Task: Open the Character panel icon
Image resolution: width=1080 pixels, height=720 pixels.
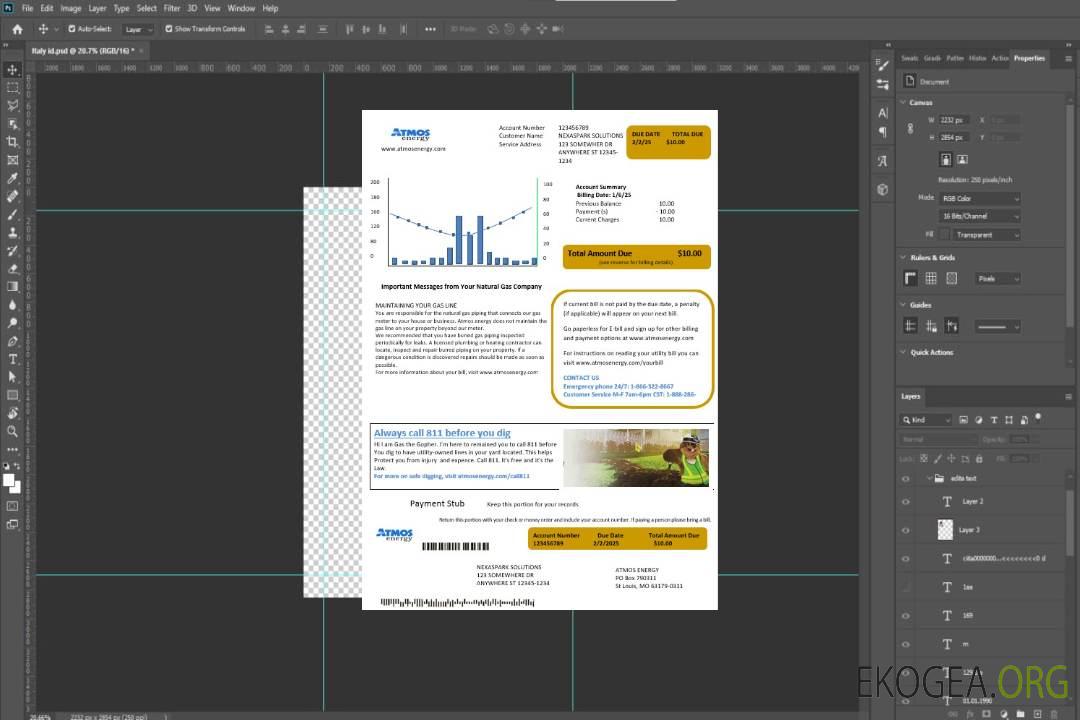Action: click(x=883, y=113)
